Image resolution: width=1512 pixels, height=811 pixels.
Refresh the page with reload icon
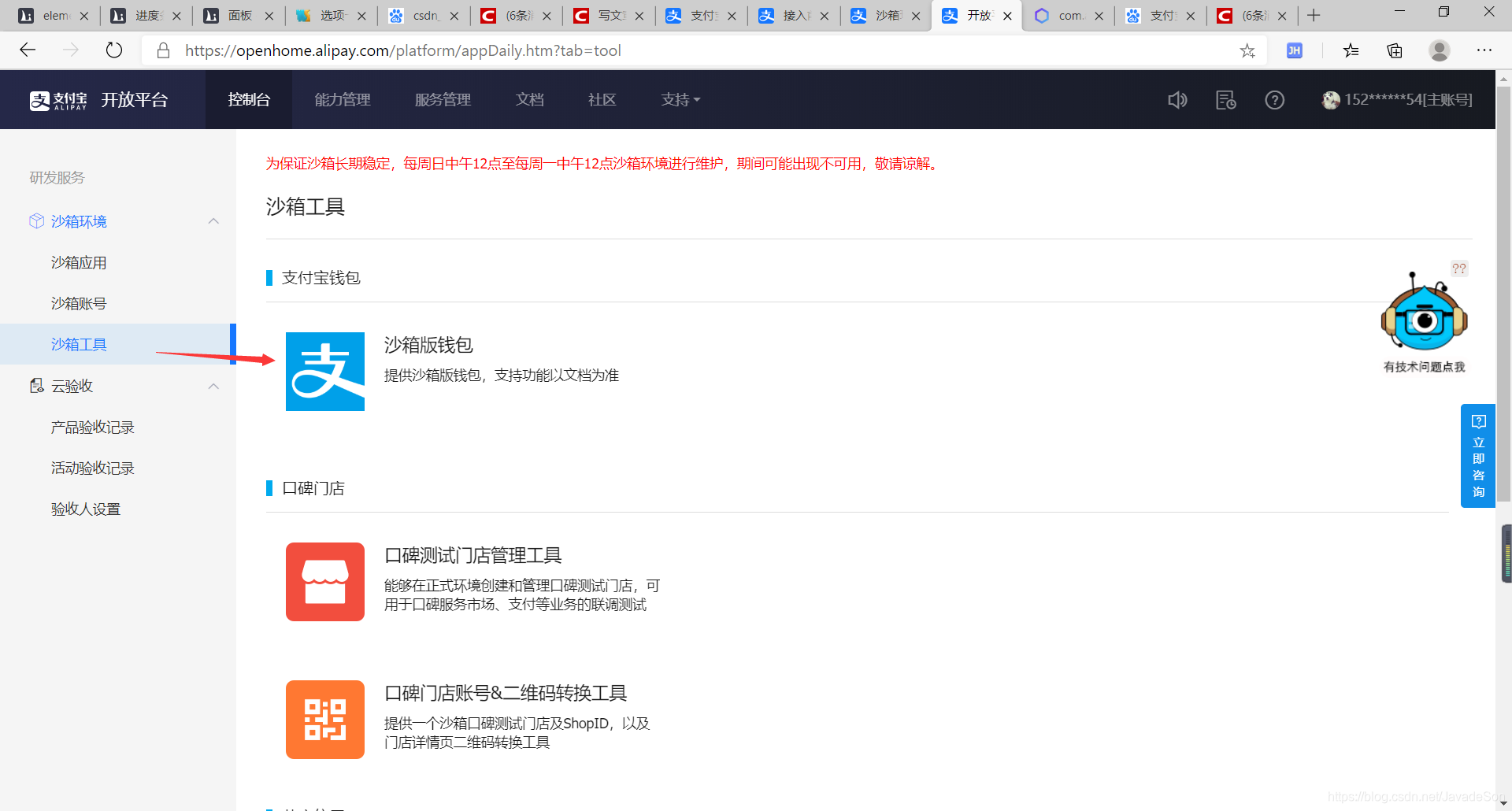[x=114, y=50]
